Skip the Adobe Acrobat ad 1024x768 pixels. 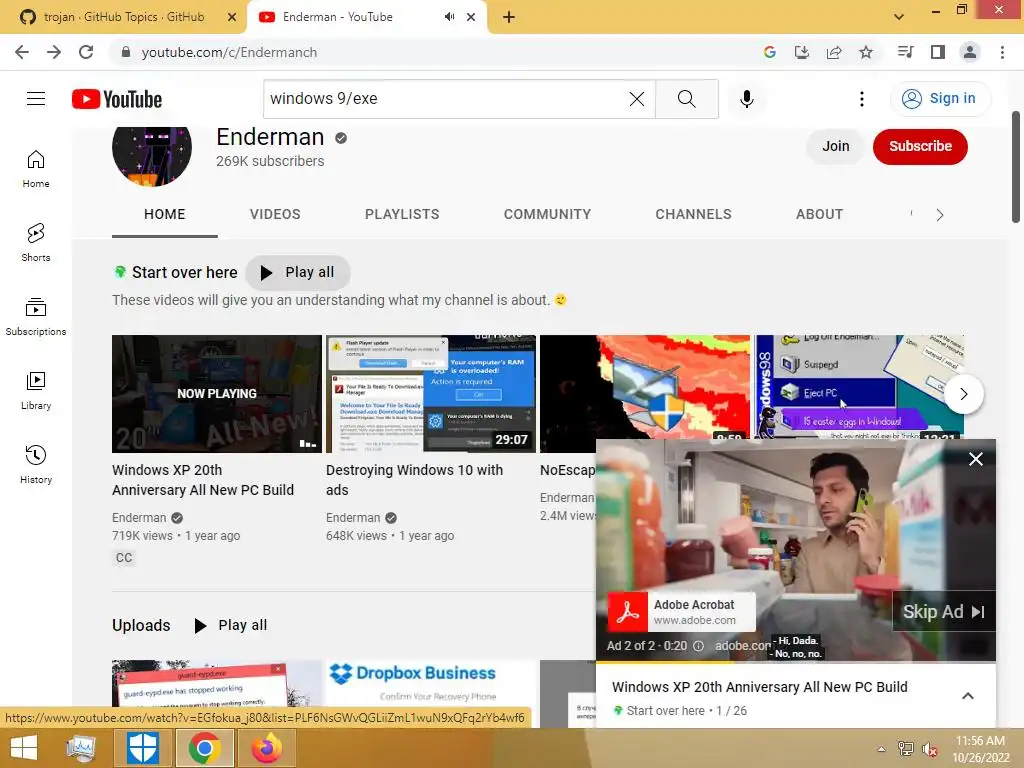click(x=944, y=612)
